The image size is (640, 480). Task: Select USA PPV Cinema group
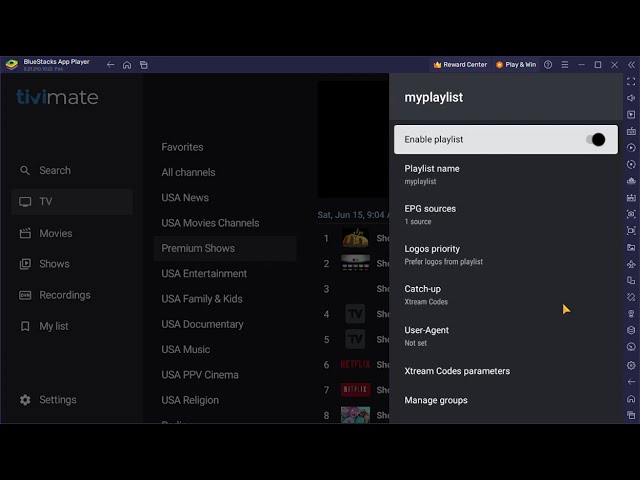pos(225,375)
